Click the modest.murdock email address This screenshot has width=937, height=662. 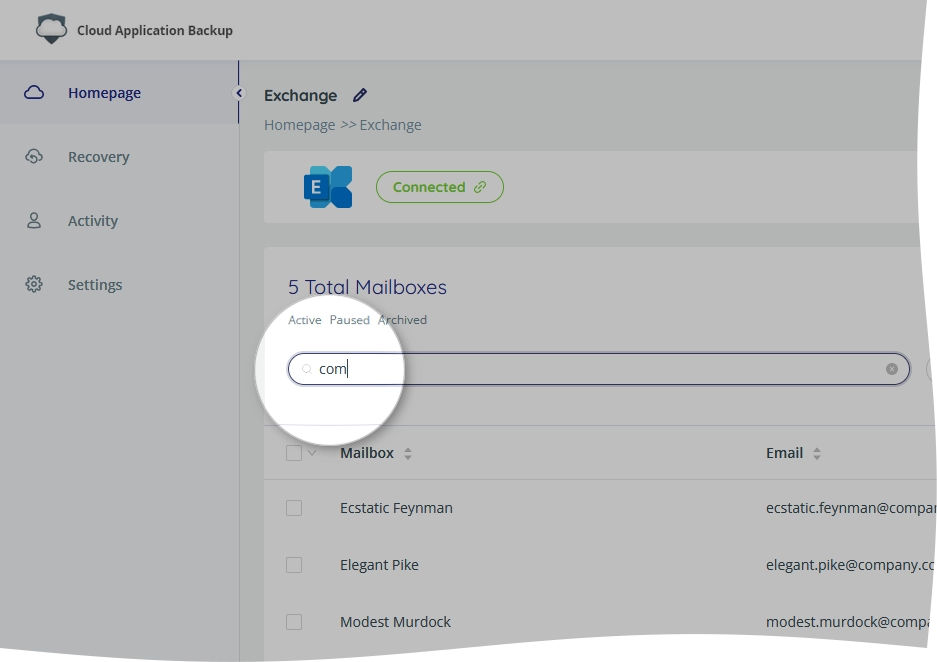[x=848, y=622]
